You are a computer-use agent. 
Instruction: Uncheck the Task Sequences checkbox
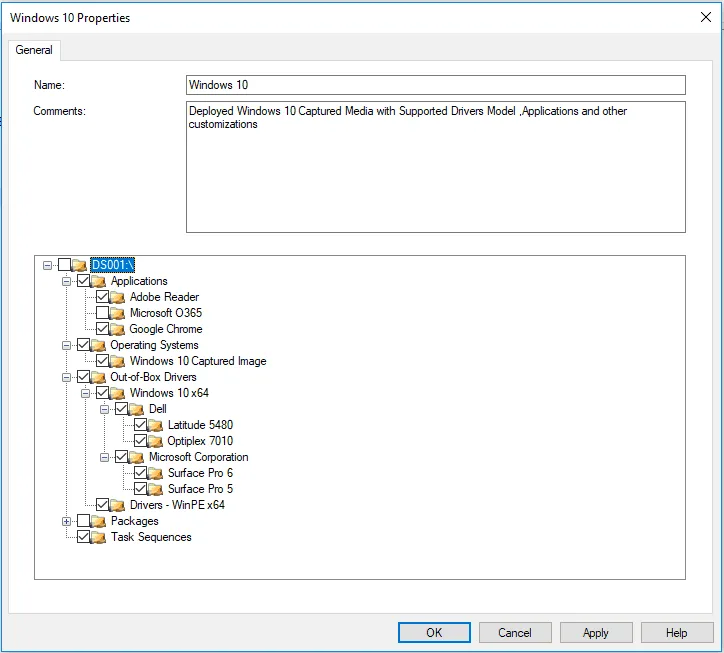tap(84, 537)
